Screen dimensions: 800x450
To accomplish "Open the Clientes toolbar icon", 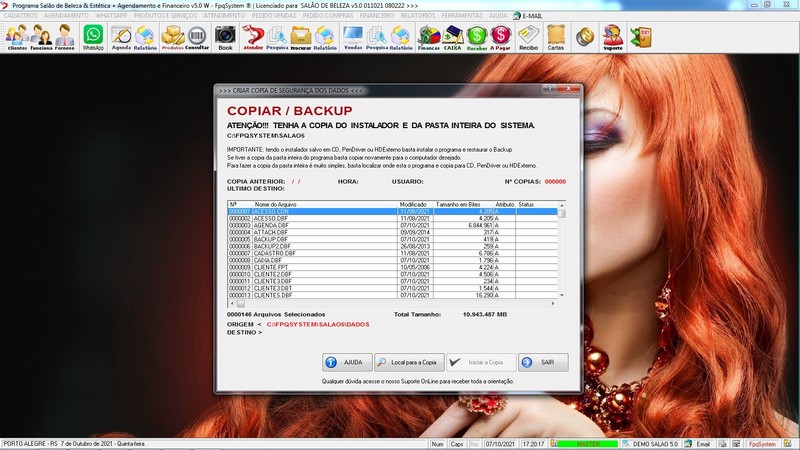I will (17, 37).
